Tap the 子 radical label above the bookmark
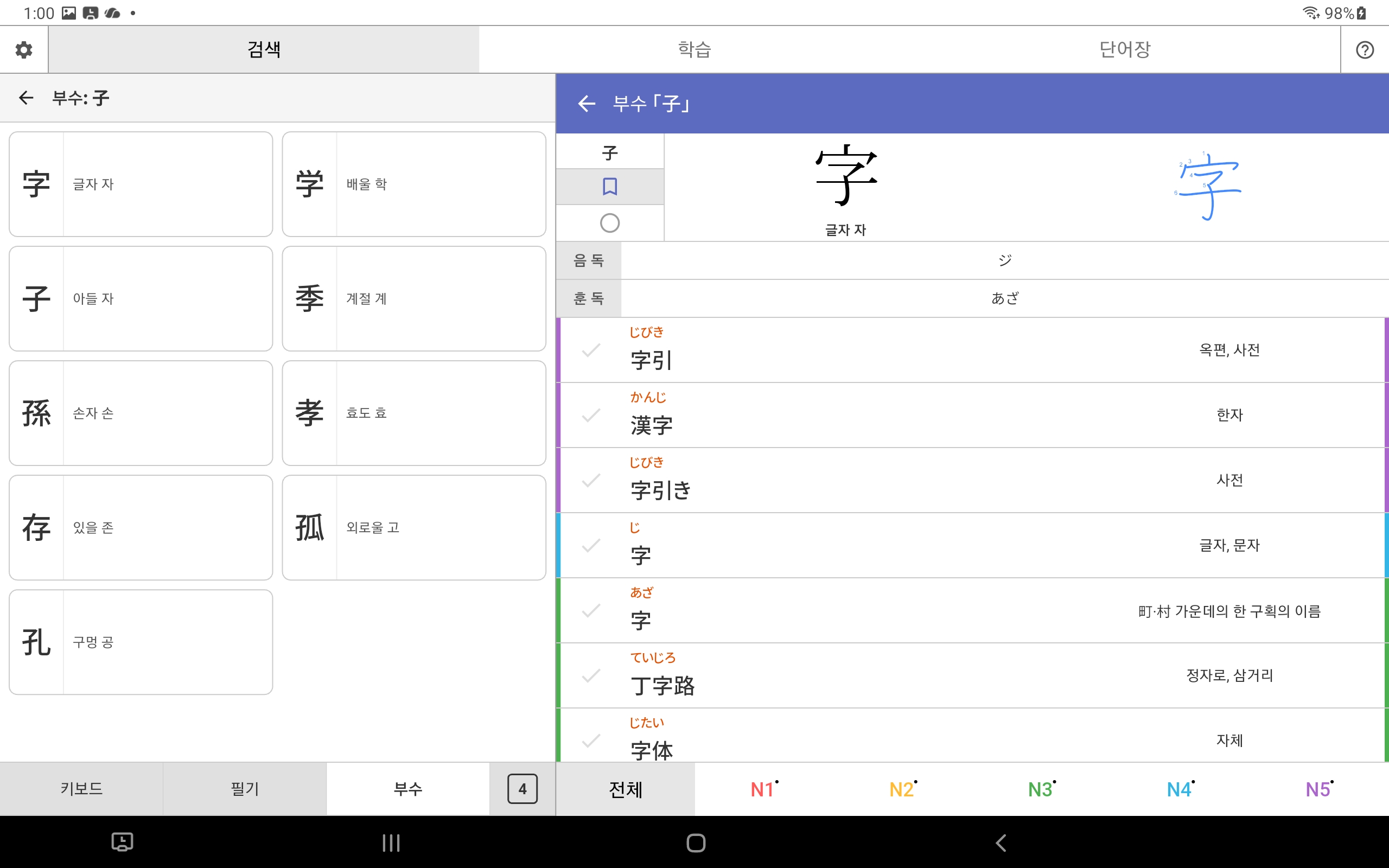This screenshot has height=868, width=1389. tap(609, 152)
